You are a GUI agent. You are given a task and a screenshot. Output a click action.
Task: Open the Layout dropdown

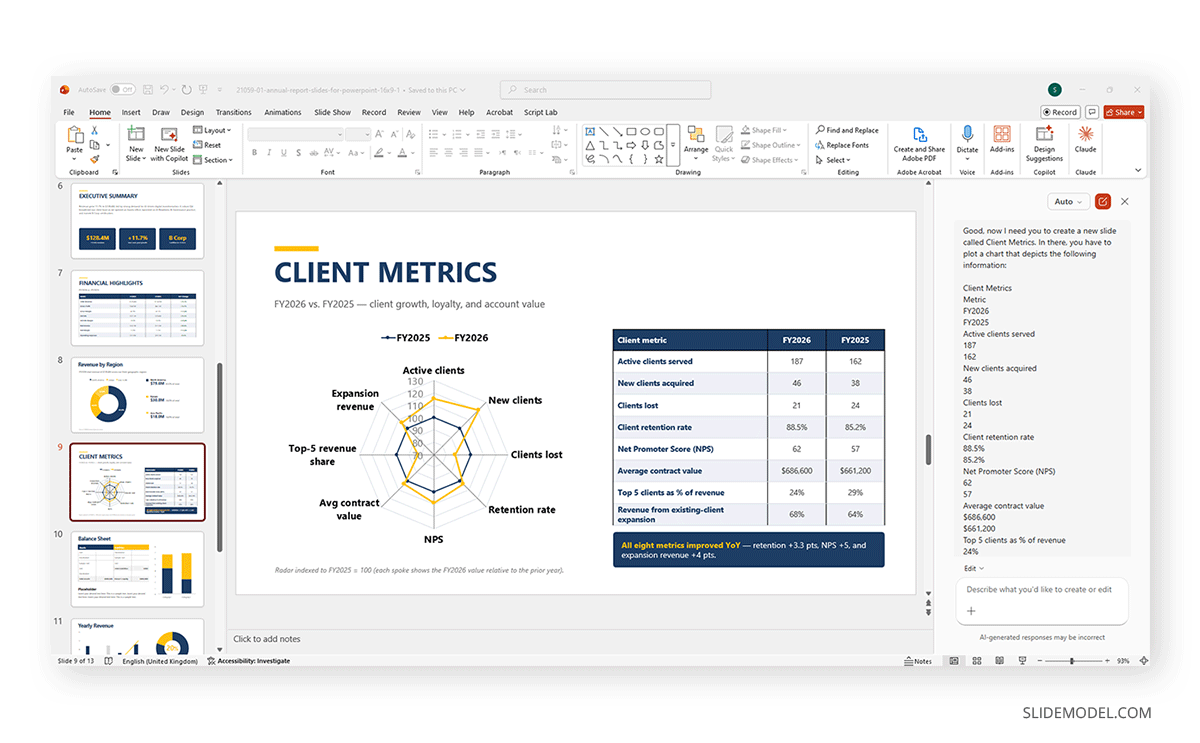212,130
